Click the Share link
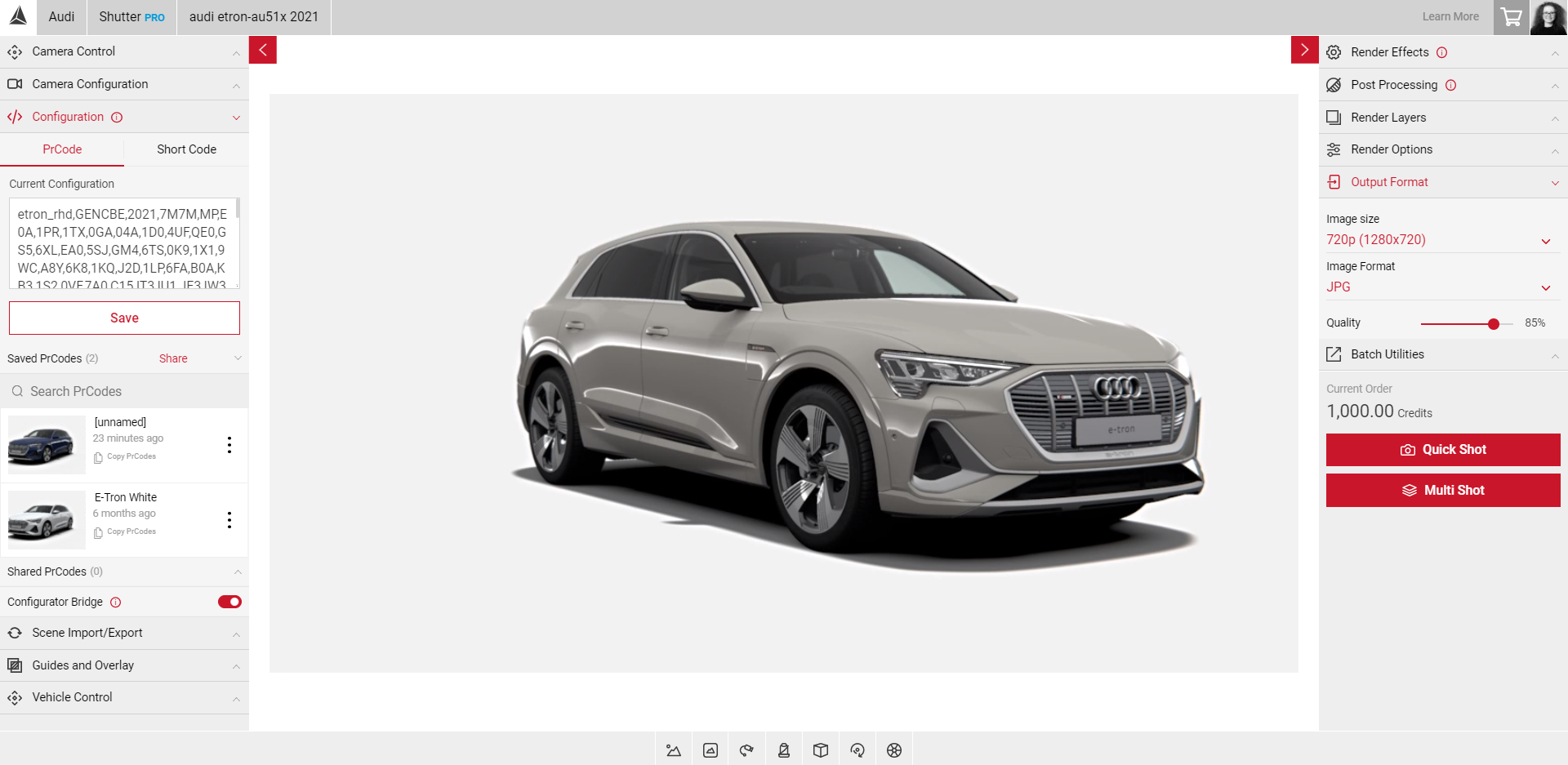Screen dimensions: 1568x765 click(173, 358)
